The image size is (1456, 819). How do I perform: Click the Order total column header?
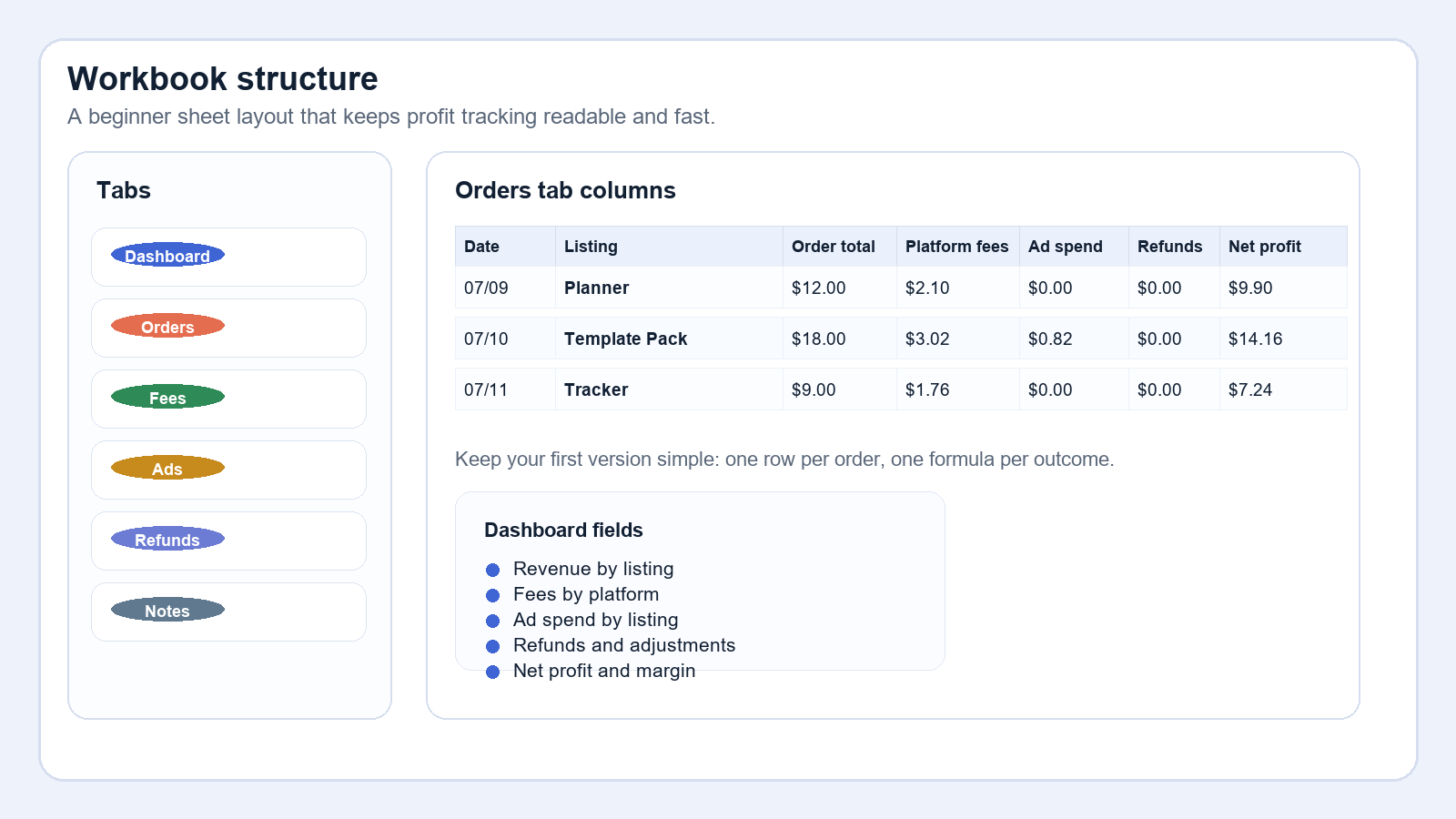840,247
